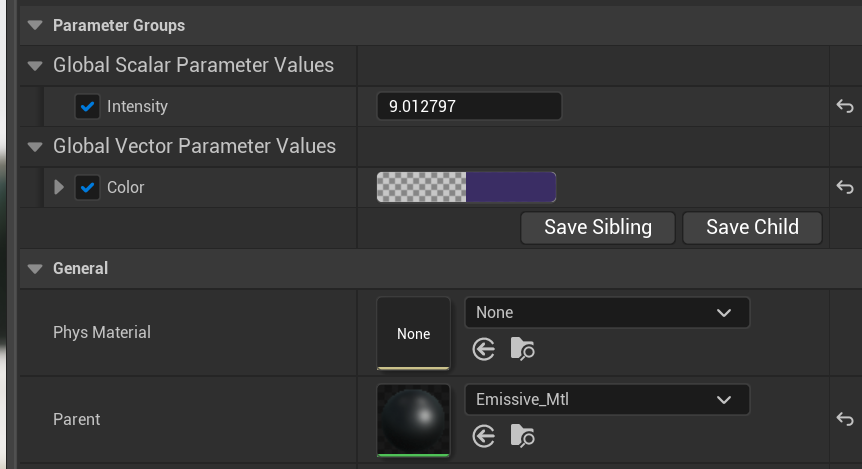Screen dimensions: 862x469
Task: Uncheck the Color parameter override
Action: [x=88, y=187]
